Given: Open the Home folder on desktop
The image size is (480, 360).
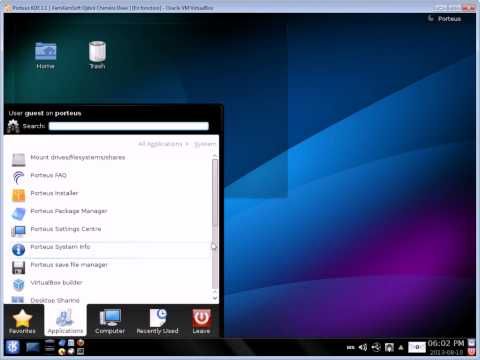Looking at the screenshot, I should click(46, 55).
